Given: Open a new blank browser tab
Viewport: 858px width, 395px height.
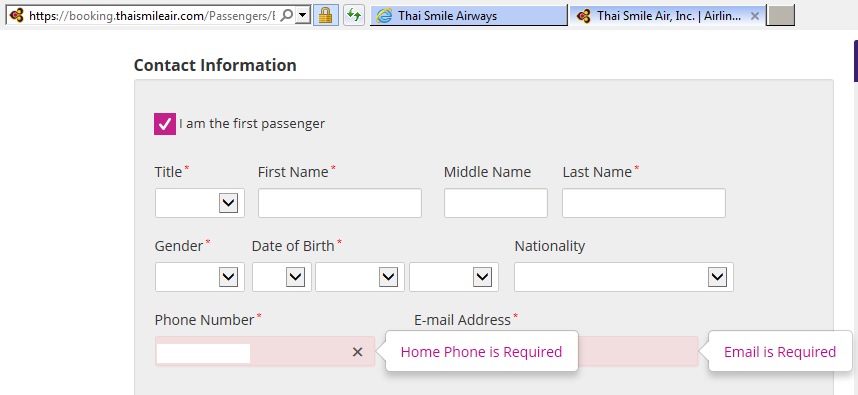Looking at the screenshot, I should [x=781, y=15].
